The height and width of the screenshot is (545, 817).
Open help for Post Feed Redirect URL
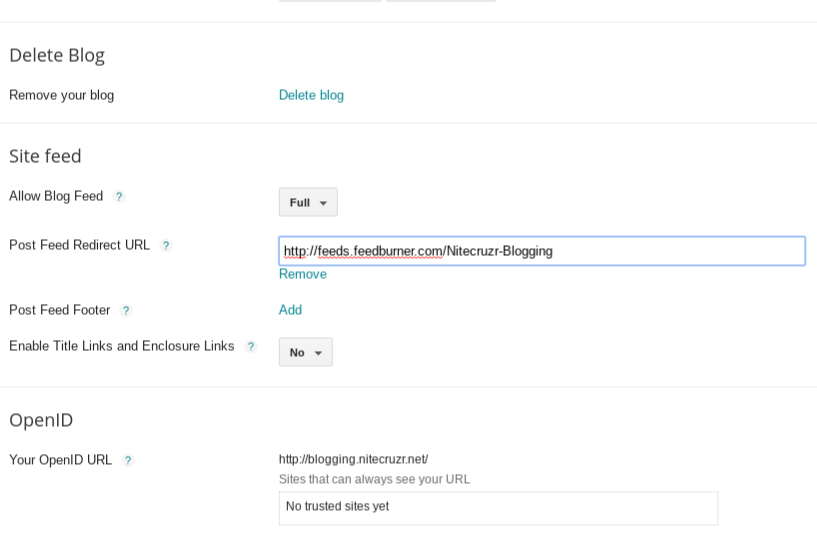click(x=166, y=246)
